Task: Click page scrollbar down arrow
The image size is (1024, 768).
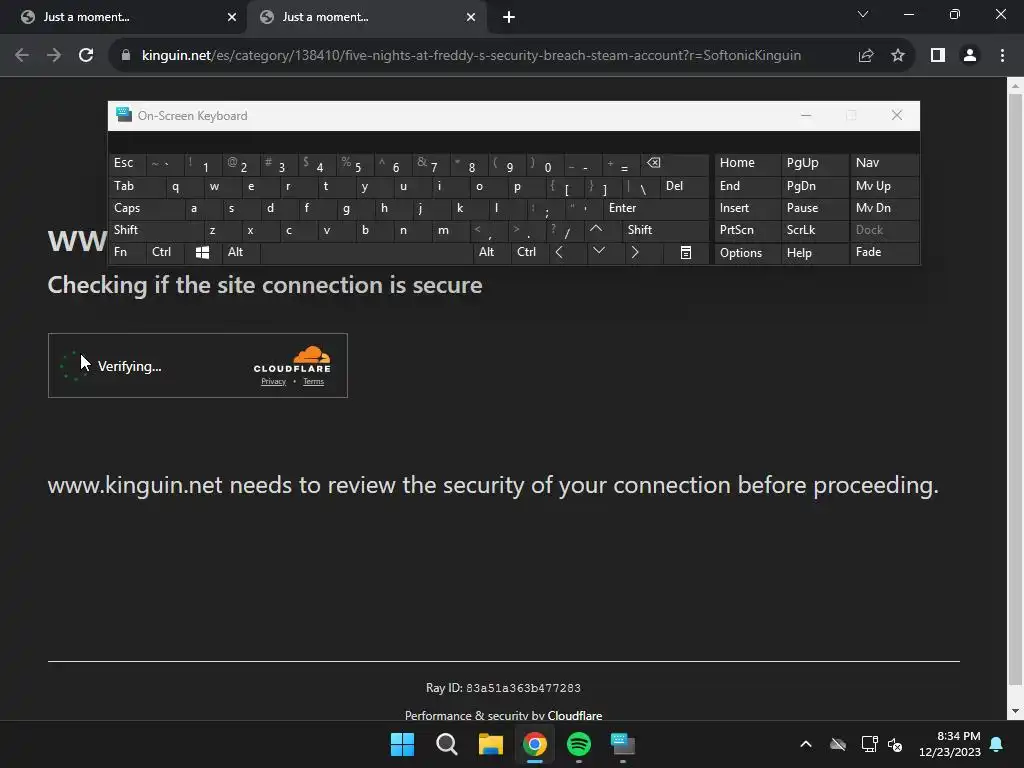Action: click(x=1015, y=711)
